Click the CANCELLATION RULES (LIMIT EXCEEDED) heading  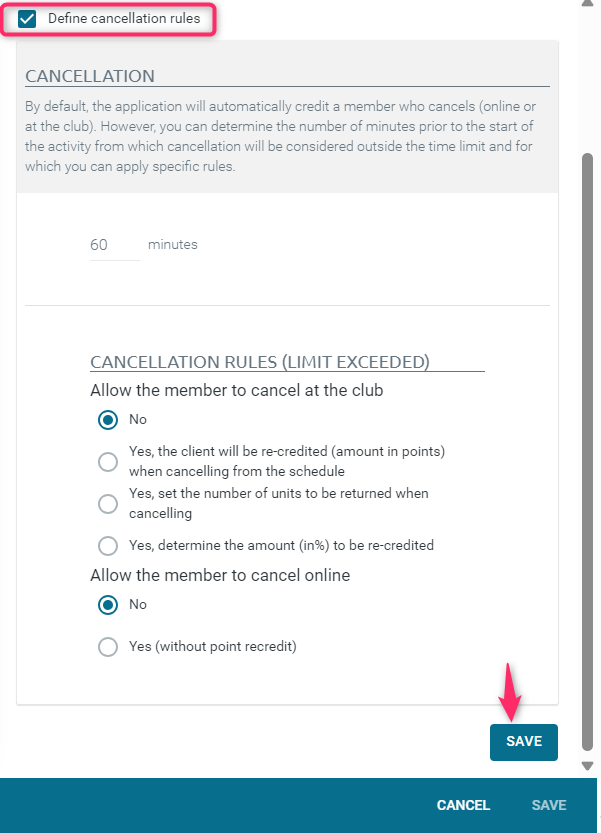point(260,362)
